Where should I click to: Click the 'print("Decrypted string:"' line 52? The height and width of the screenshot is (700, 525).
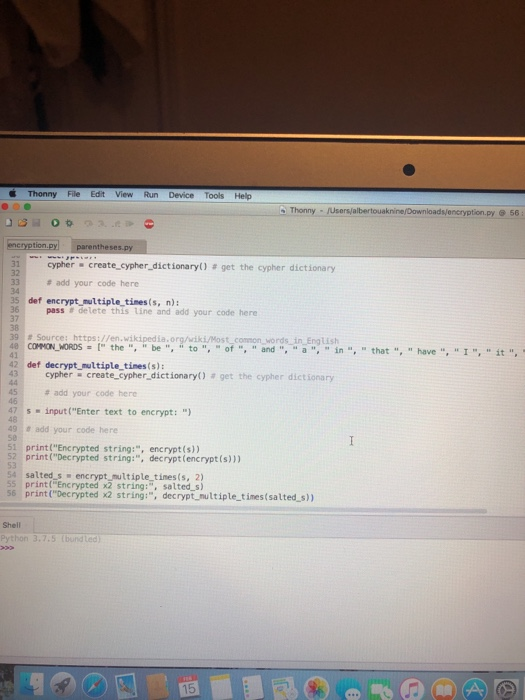click(x=133, y=458)
